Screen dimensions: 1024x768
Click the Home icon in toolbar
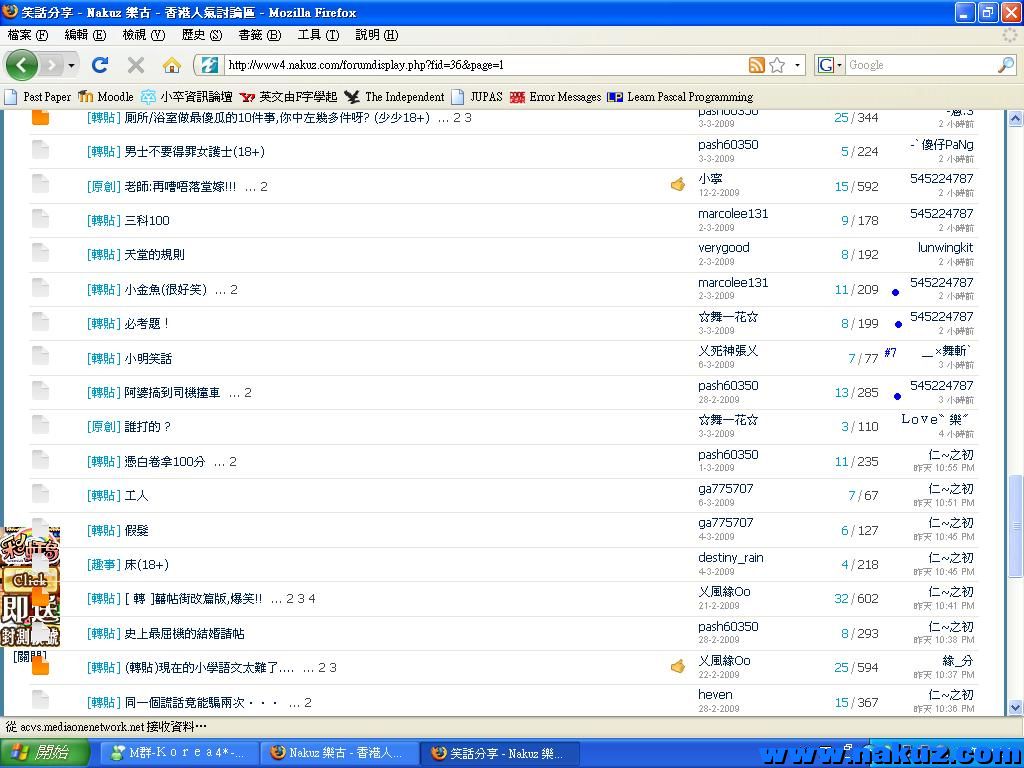[x=172, y=65]
